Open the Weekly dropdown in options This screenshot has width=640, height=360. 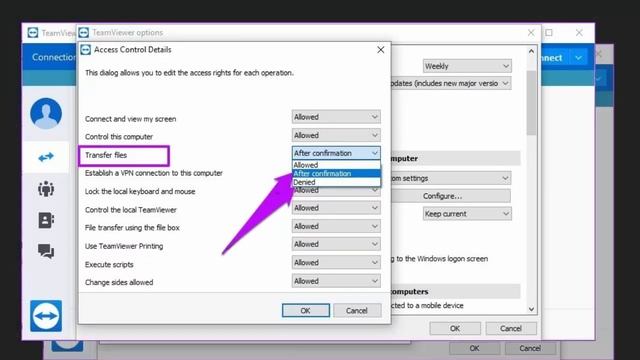click(x=467, y=66)
